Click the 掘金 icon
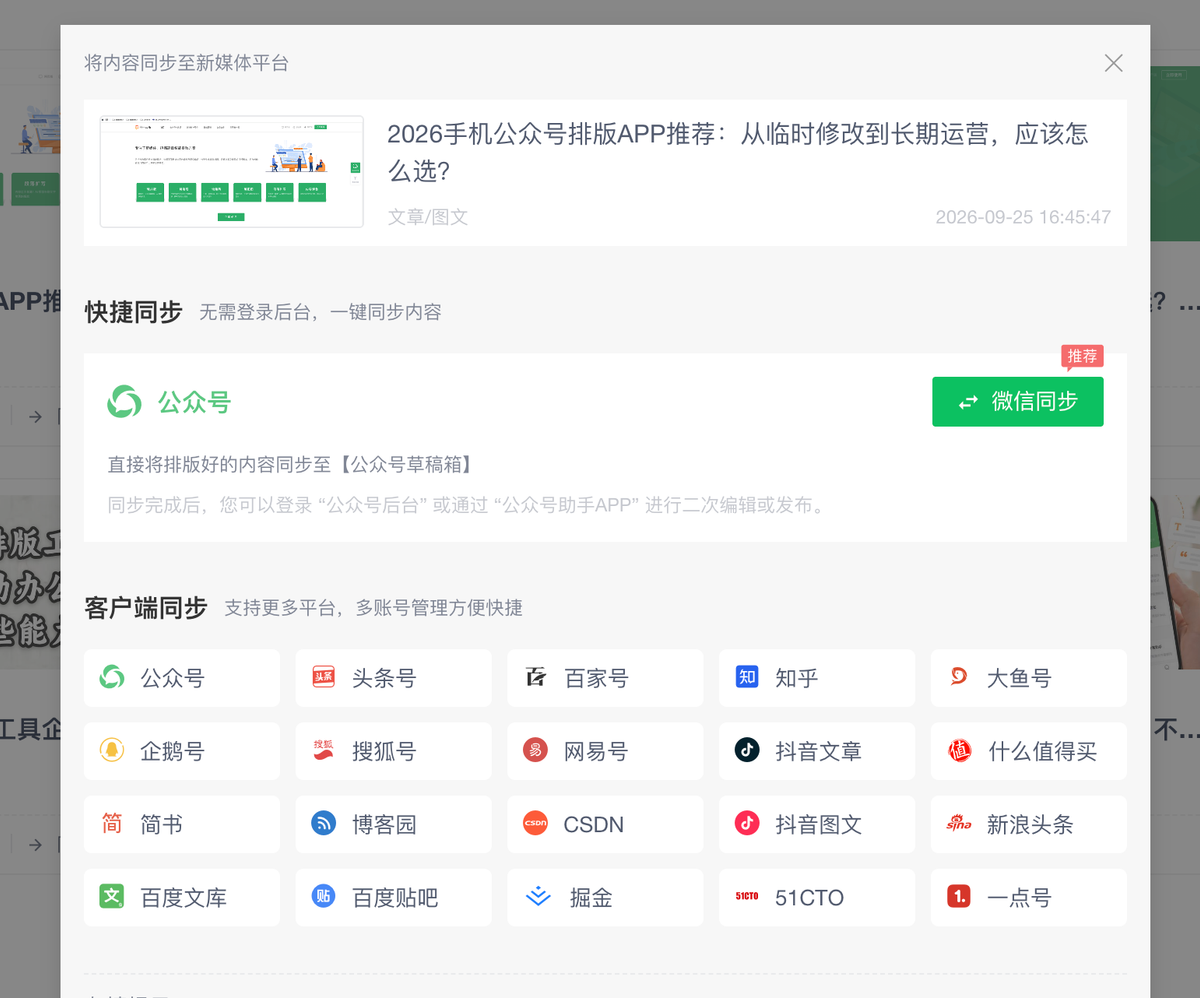 (x=538, y=897)
